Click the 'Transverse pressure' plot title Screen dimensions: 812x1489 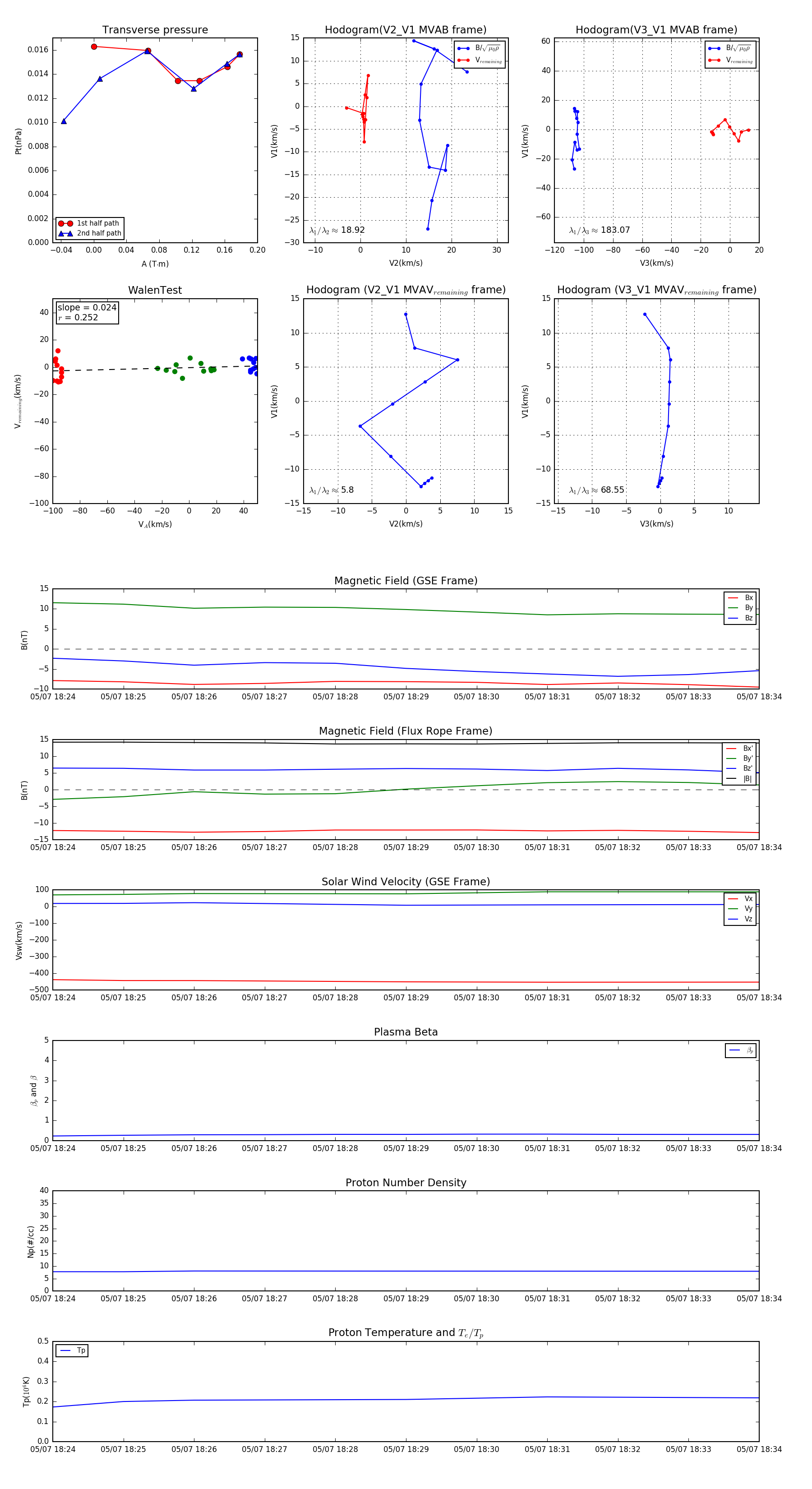point(155,30)
